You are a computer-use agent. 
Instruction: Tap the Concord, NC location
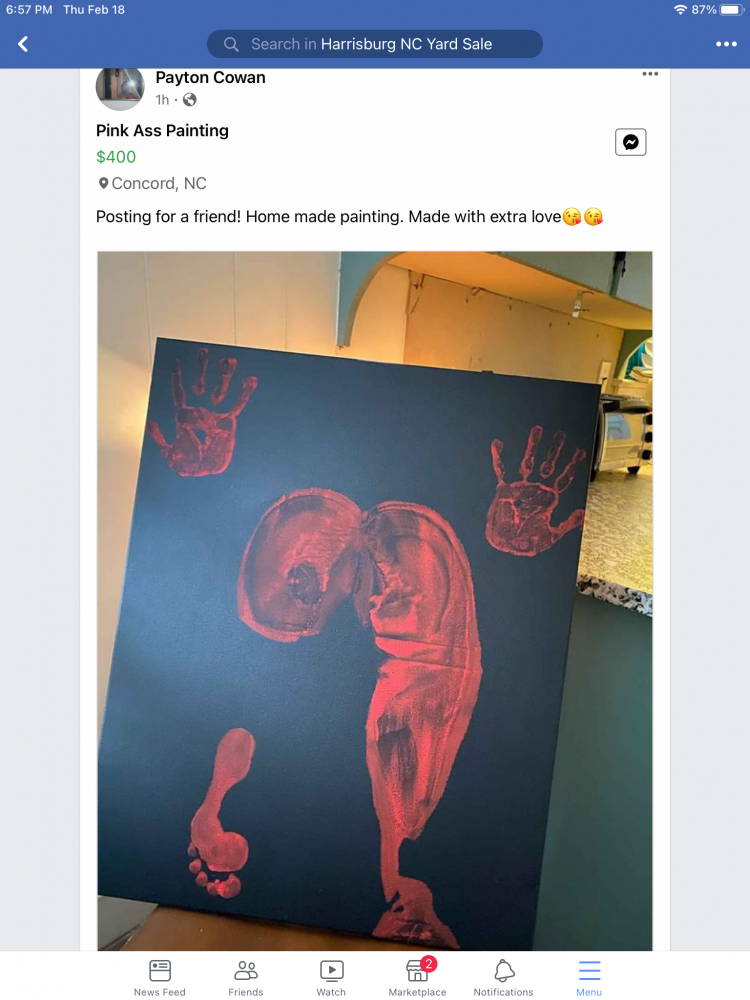tap(158, 183)
